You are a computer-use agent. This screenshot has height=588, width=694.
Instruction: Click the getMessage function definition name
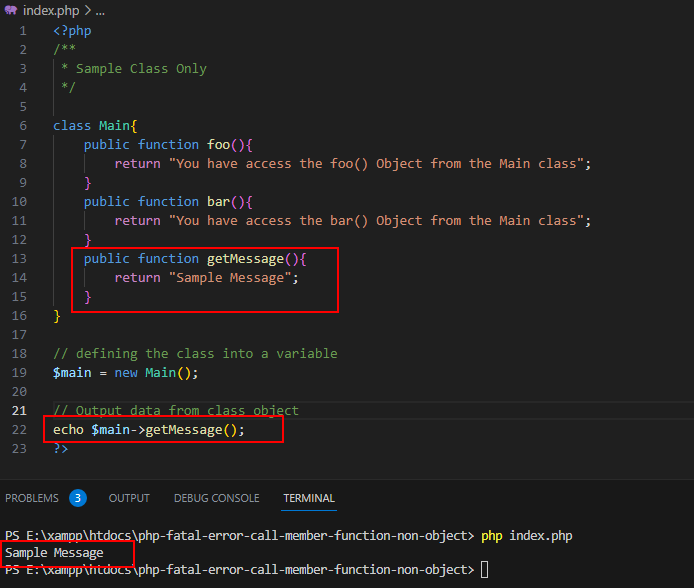pyautogui.click(x=245, y=259)
